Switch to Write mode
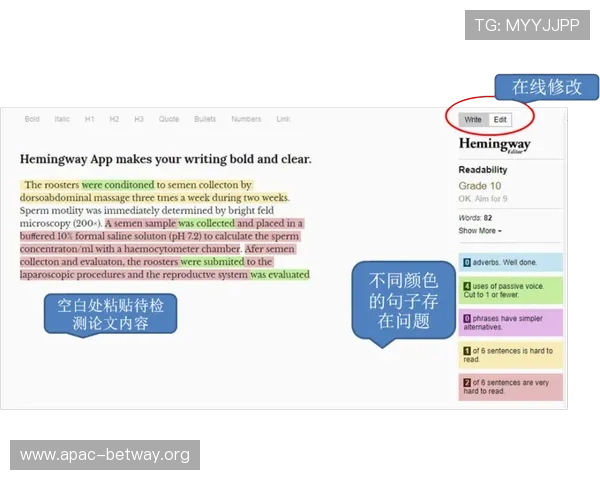The width and height of the screenshot is (600, 480). coord(473,119)
